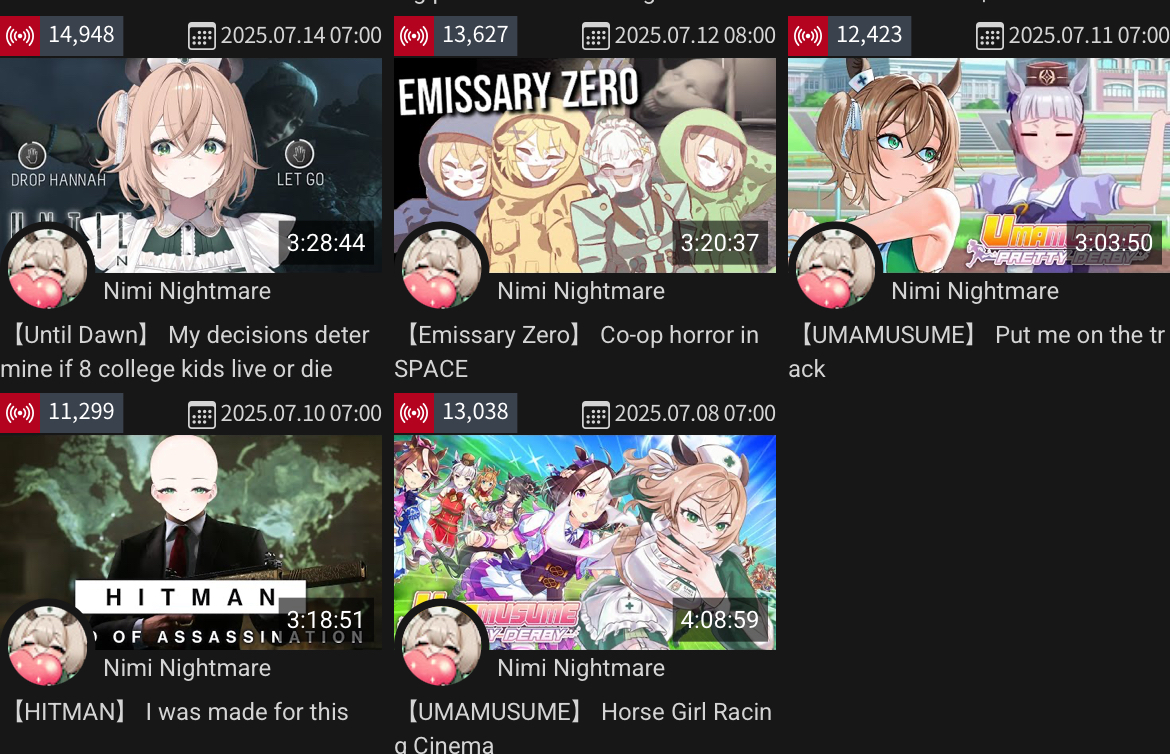Click Nimi Nightmare avatar on Until Dawn card
Viewport: 1170px width, 754px height.
(x=47, y=269)
